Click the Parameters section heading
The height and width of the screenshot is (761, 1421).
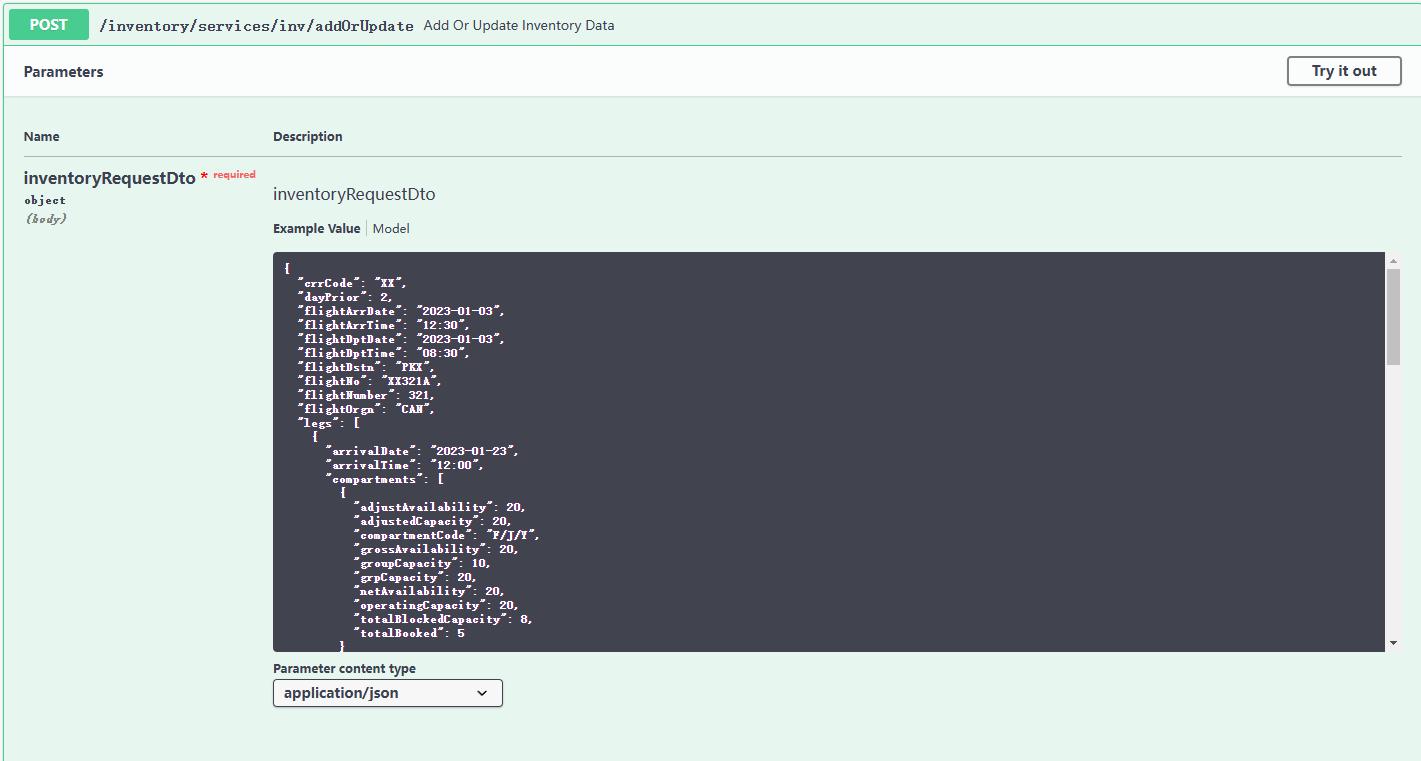click(x=63, y=72)
